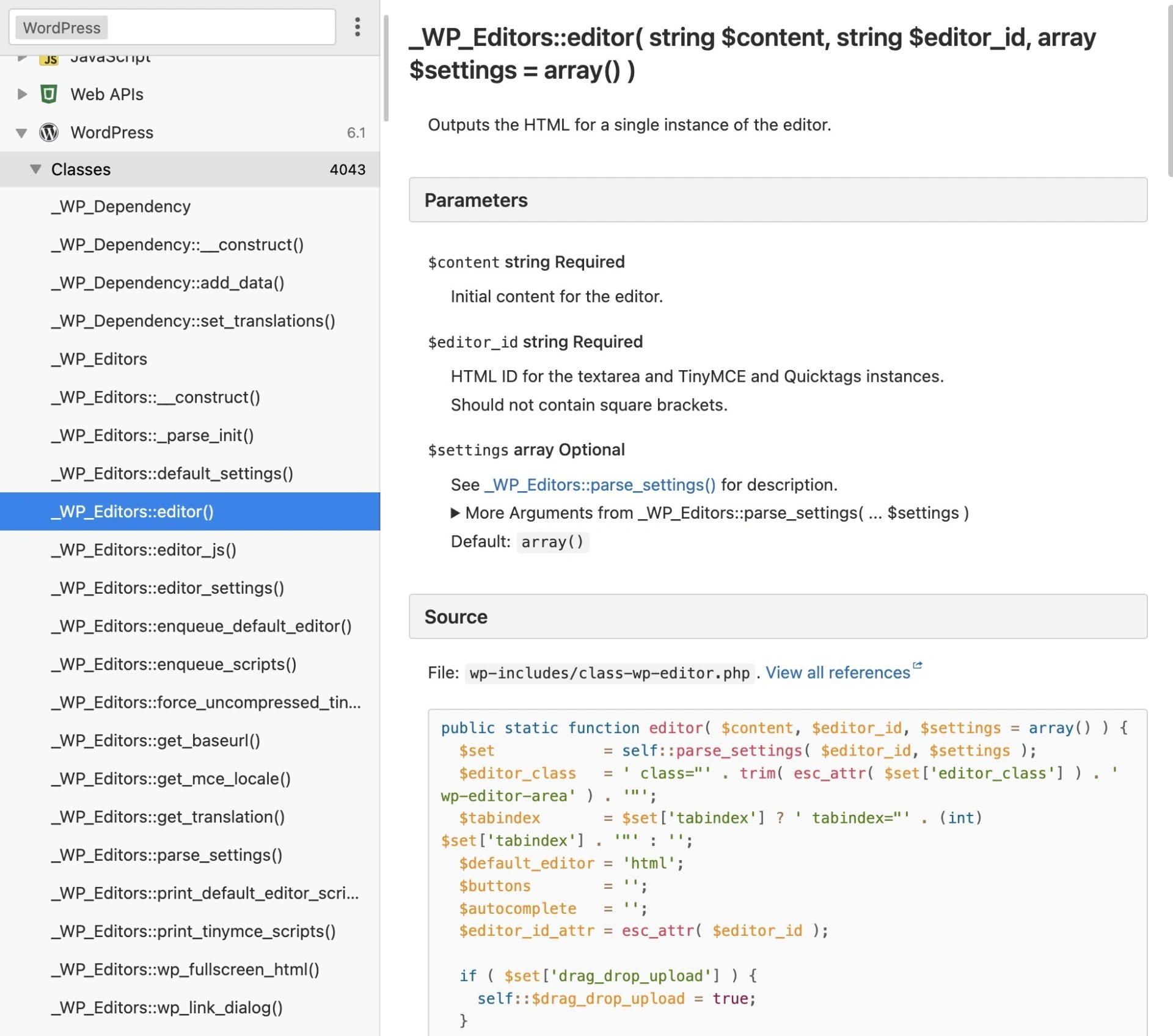Select _WP_Dependency::add_data() entry
1173x1036 pixels.
[x=168, y=283]
